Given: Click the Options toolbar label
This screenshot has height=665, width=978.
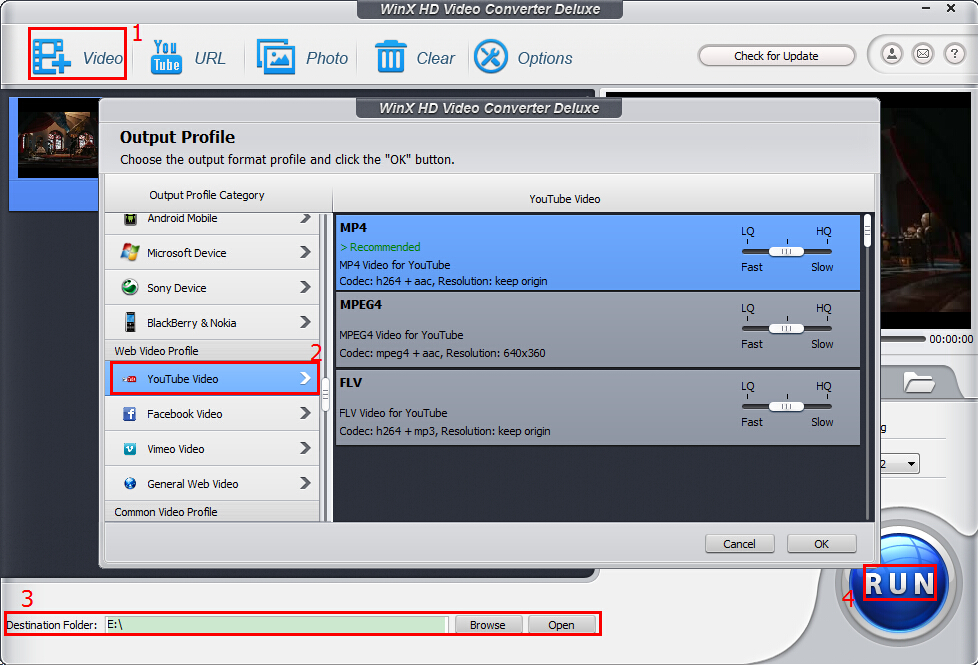Looking at the screenshot, I should (545, 58).
